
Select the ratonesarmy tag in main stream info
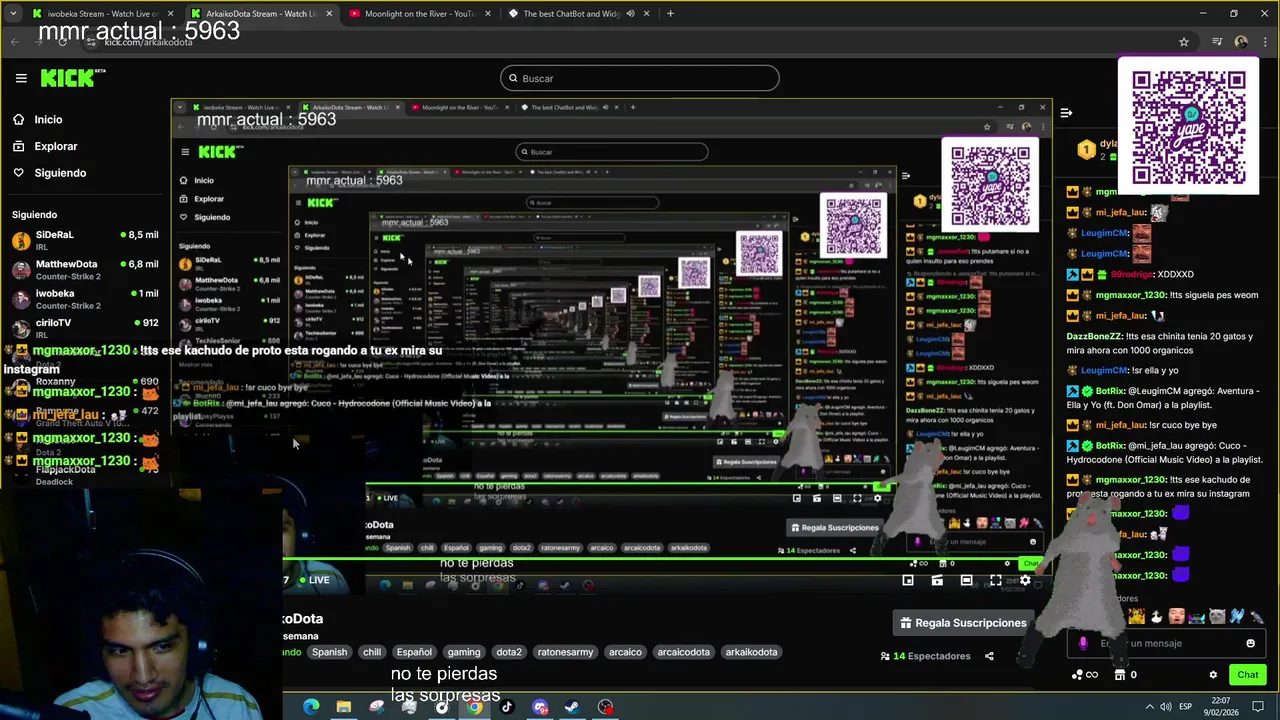pyautogui.click(x=565, y=652)
